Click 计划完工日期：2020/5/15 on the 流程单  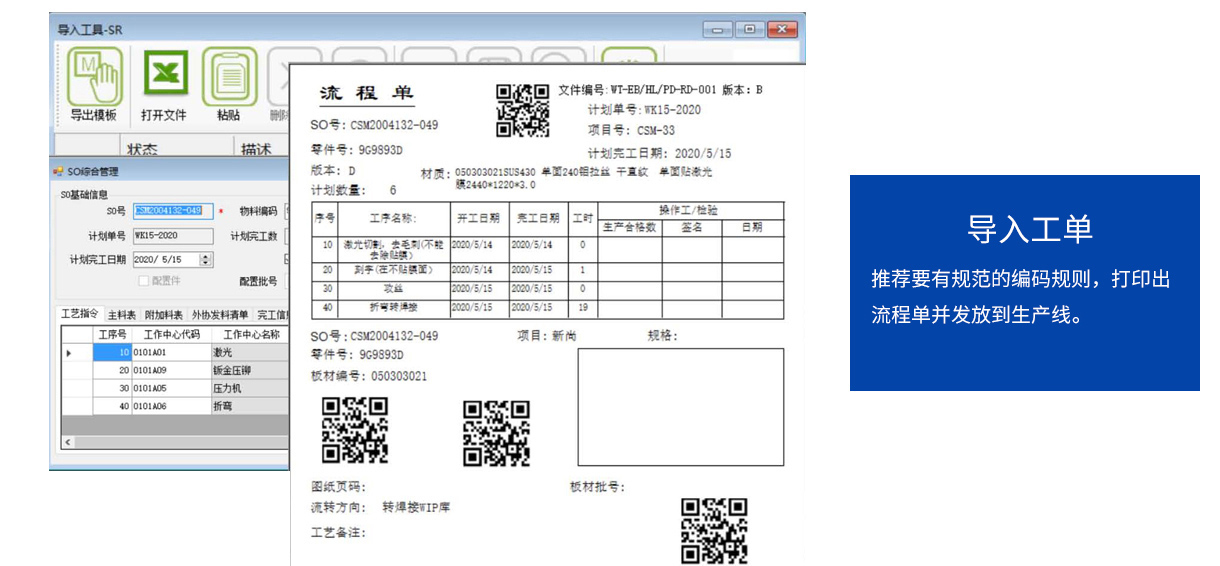pos(659,153)
